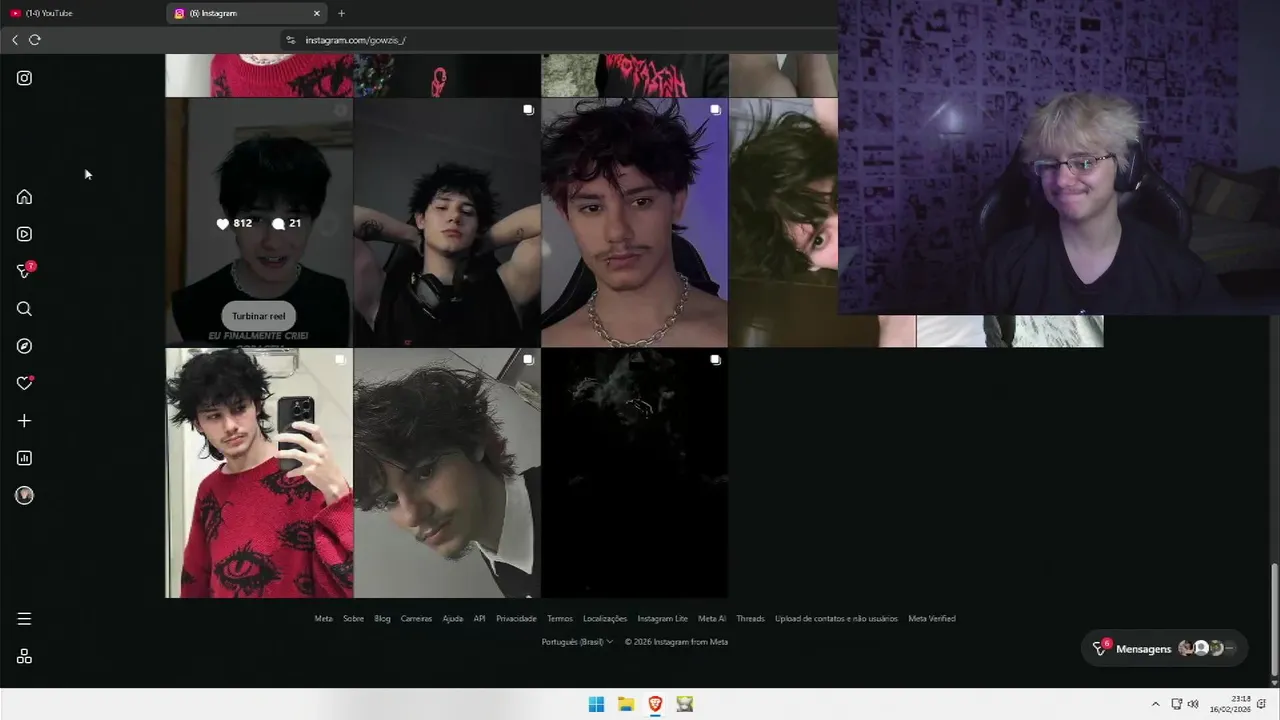
Task: Open API footer link
Action: 479,619
